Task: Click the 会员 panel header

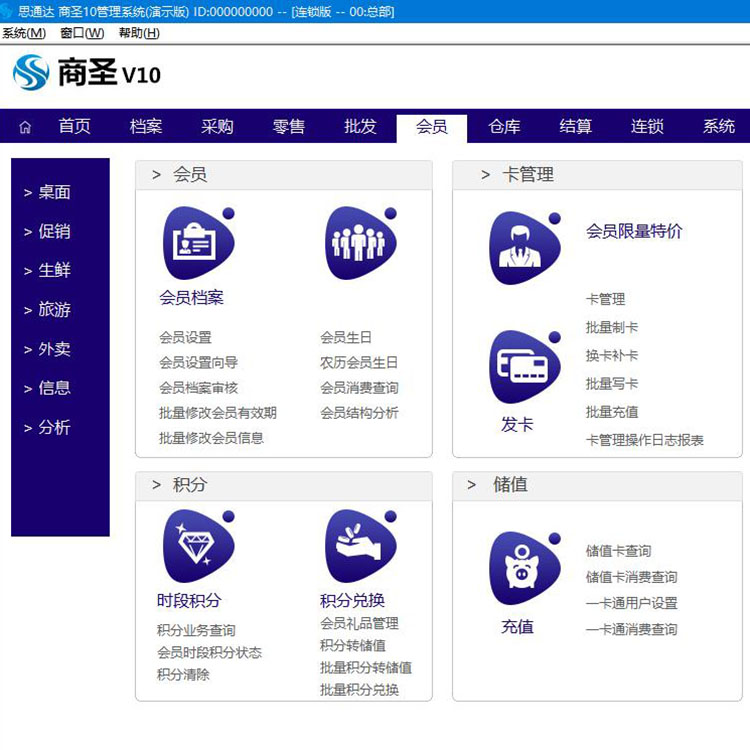Action: tap(284, 175)
